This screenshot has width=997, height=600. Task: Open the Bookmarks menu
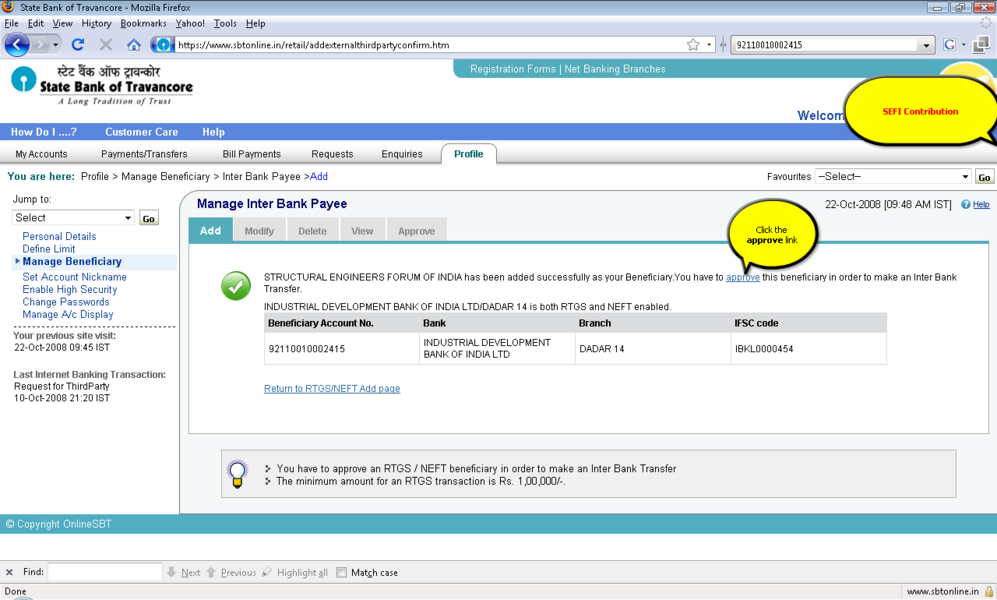click(143, 23)
